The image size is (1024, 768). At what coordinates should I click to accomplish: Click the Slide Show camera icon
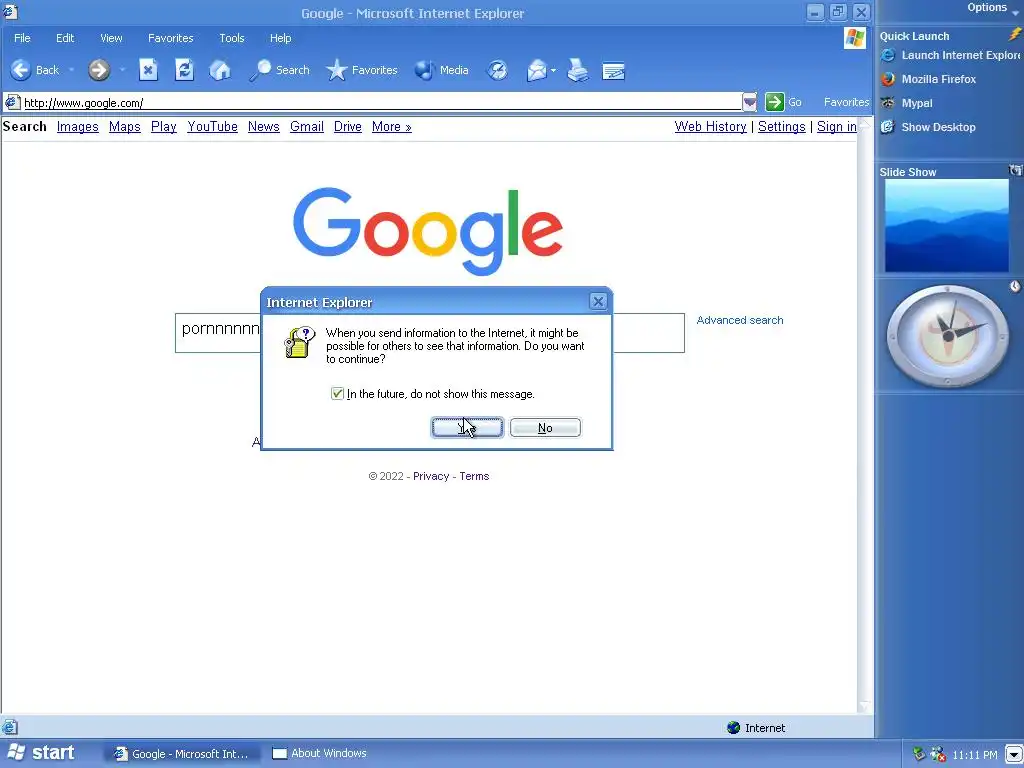click(1016, 170)
